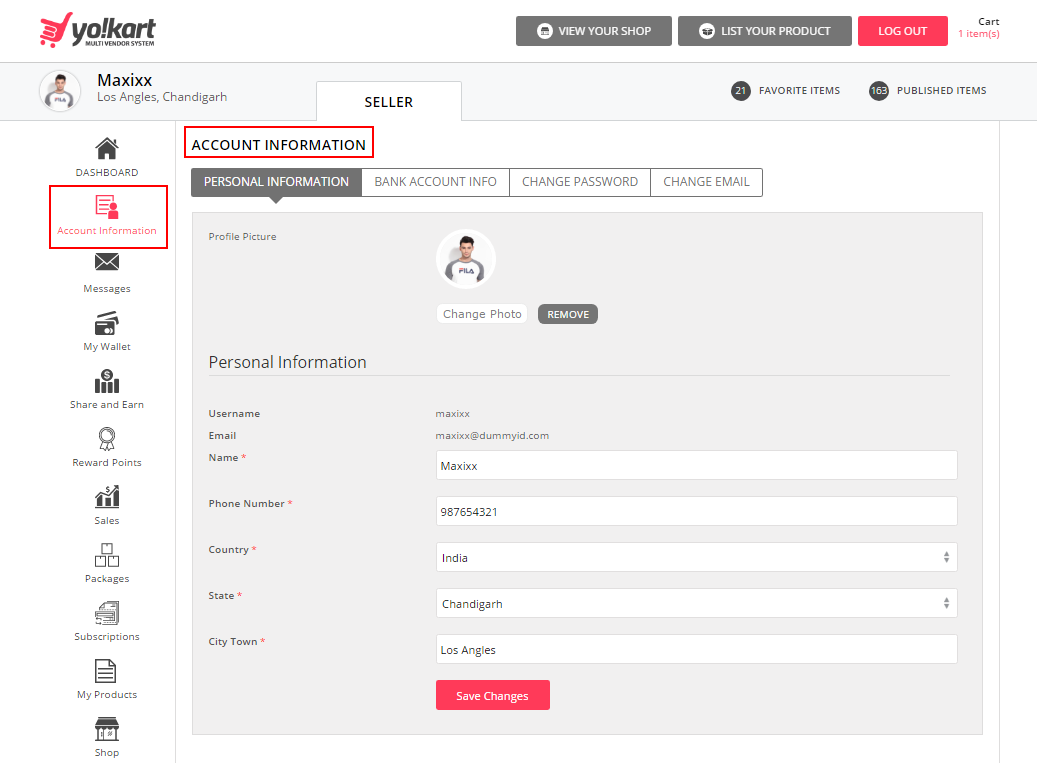Log out of the account
1037x763 pixels.
point(902,31)
